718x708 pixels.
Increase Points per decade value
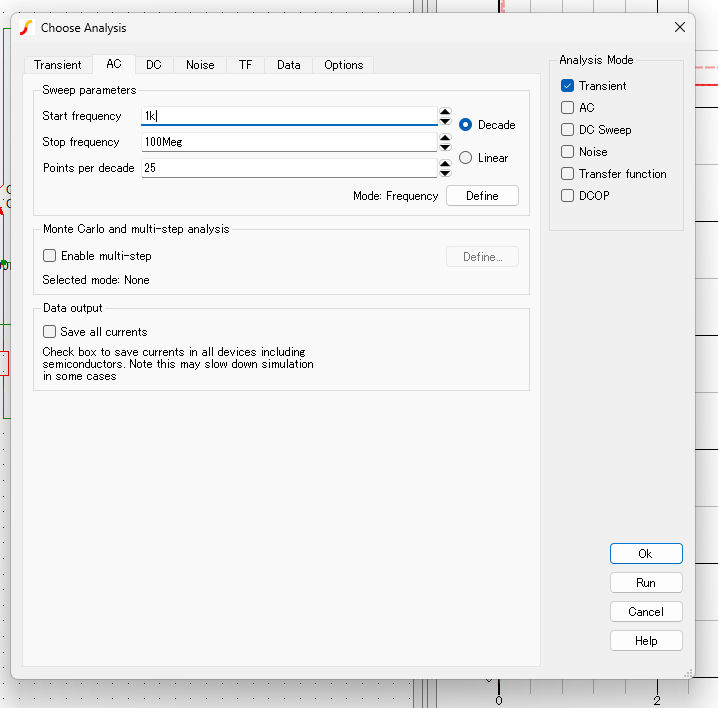[x=445, y=164]
